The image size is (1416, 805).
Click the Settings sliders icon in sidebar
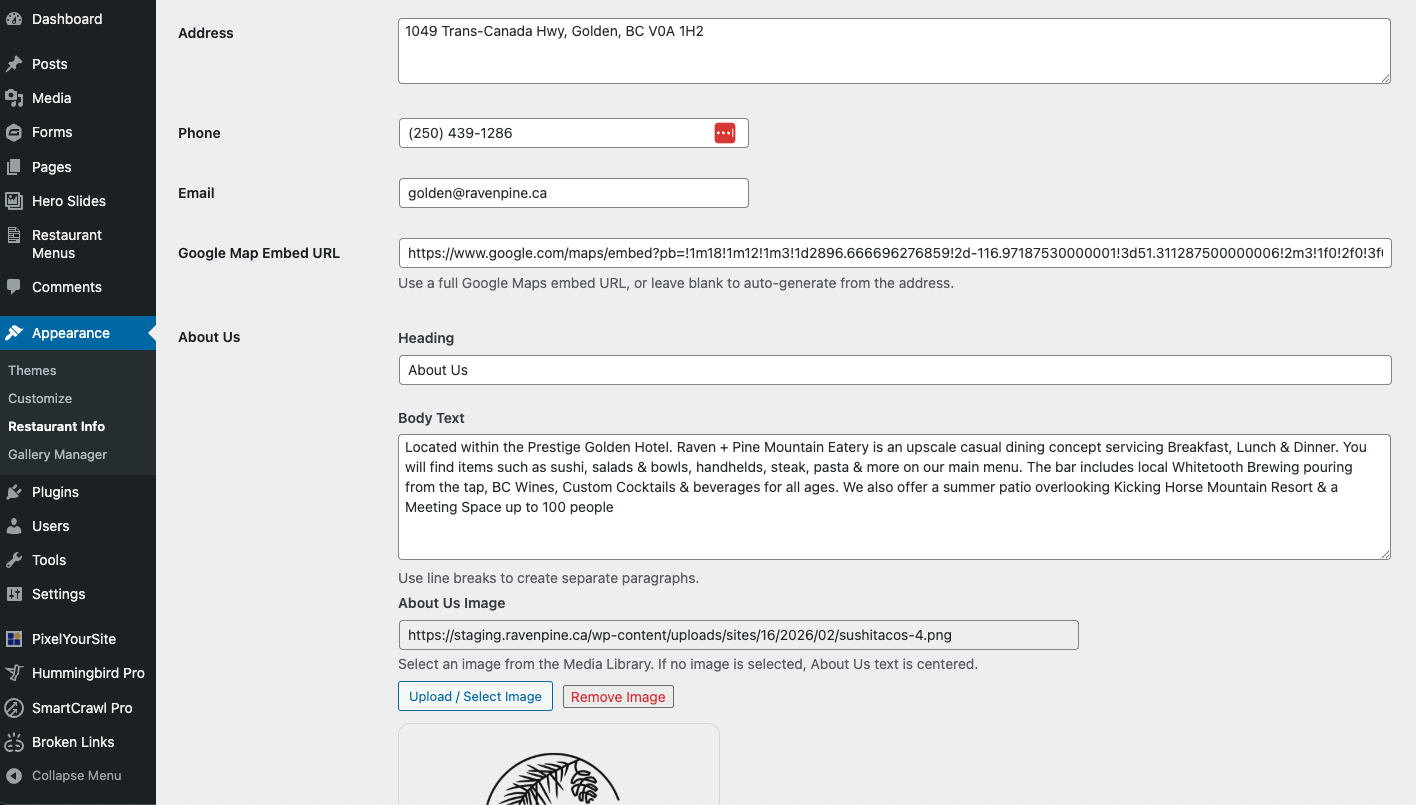(x=14, y=594)
